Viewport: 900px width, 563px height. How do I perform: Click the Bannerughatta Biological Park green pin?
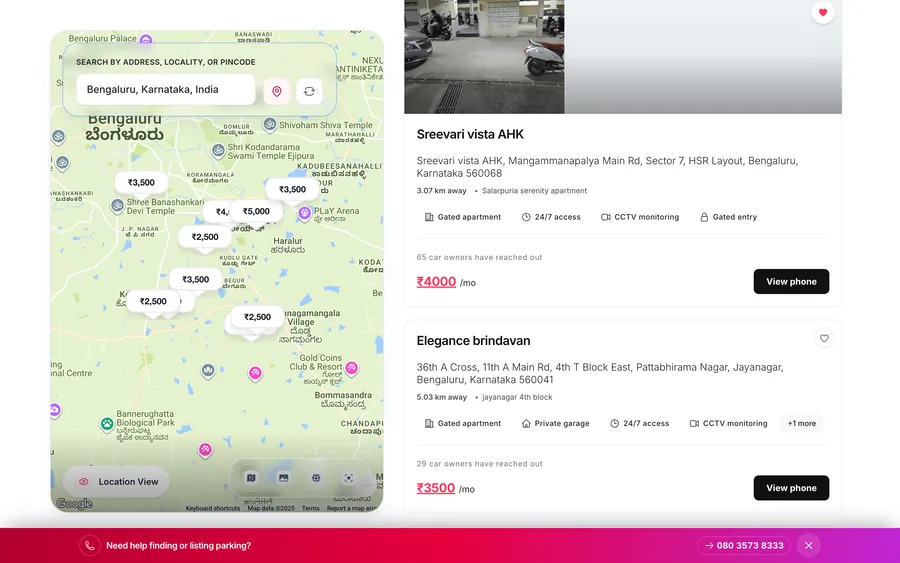107,424
